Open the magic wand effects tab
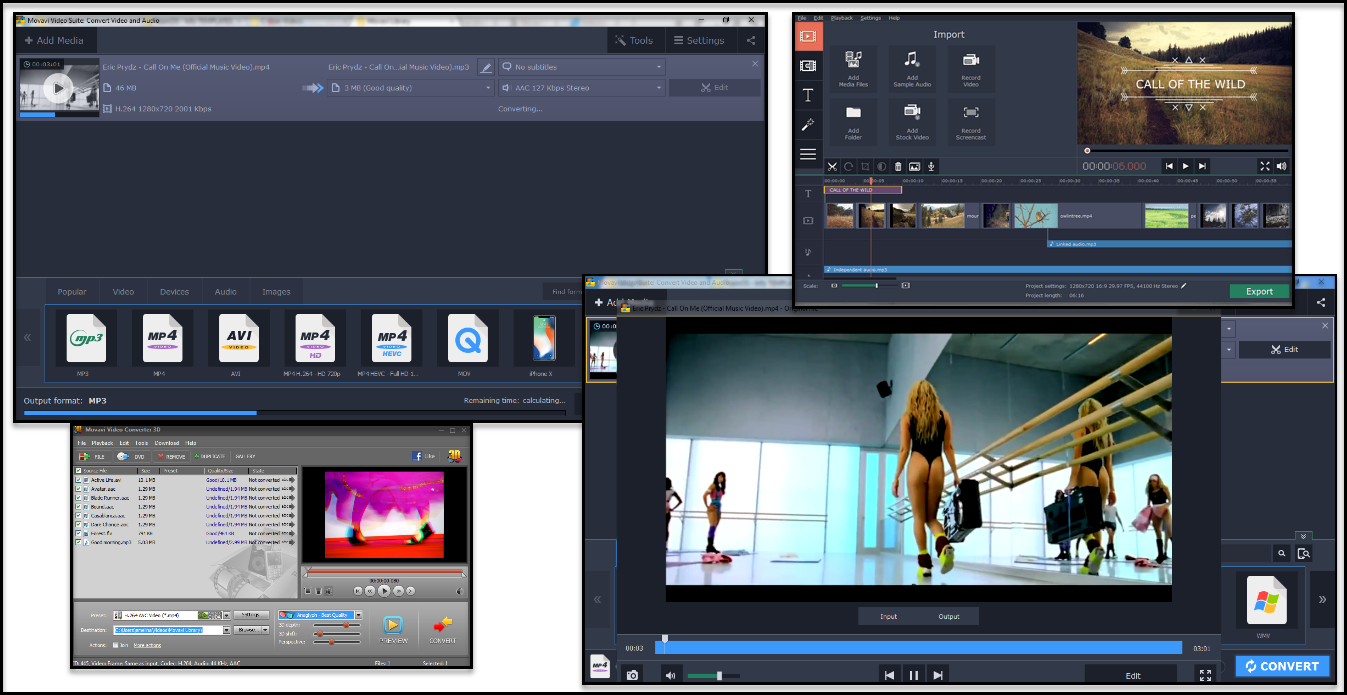The height and width of the screenshot is (695, 1347). click(x=808, y=125)
